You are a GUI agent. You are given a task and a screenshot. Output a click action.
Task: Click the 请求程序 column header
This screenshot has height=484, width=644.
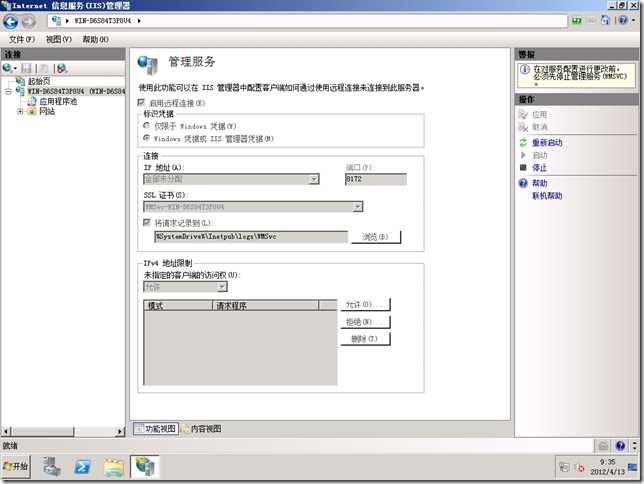click(265, 305)
